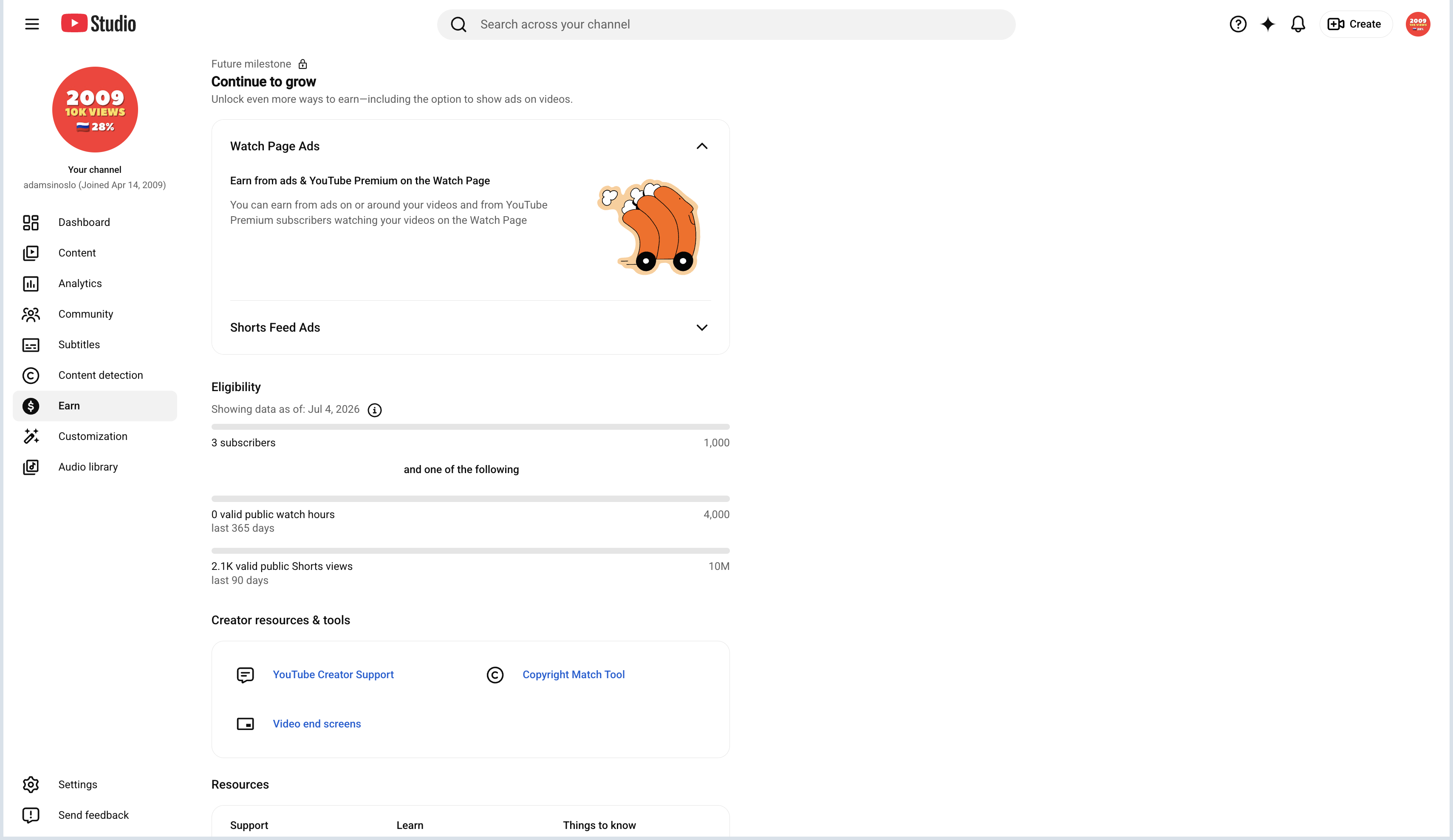Open the Copyright Match Tool link
The width and height of the screenshot is (1453, 840).
tap(573, 674)
